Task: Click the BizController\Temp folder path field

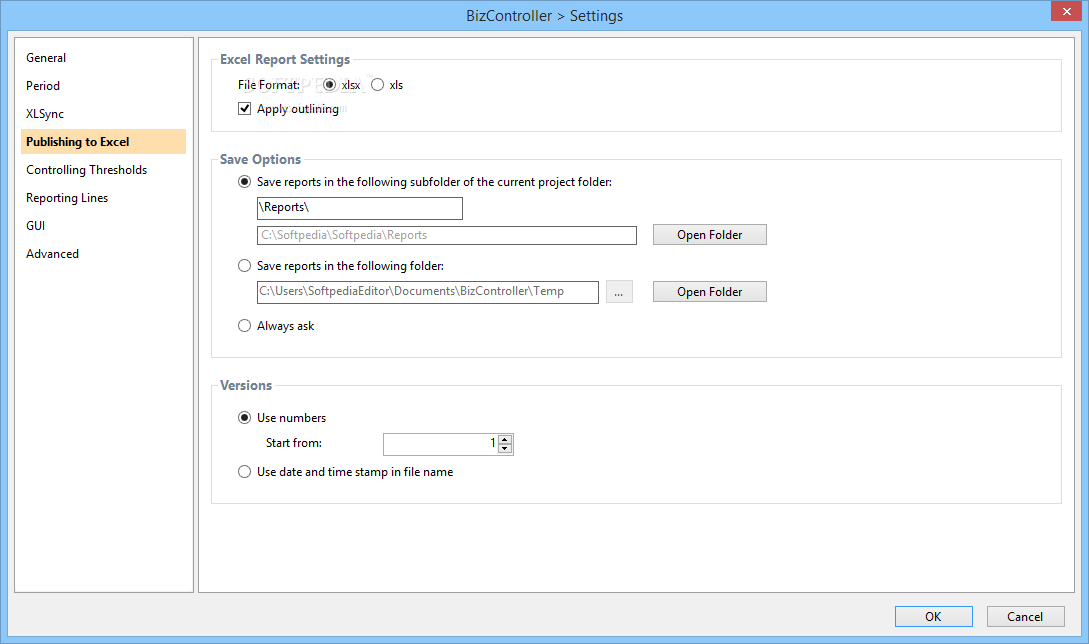Action: click(x=428, y=292)
